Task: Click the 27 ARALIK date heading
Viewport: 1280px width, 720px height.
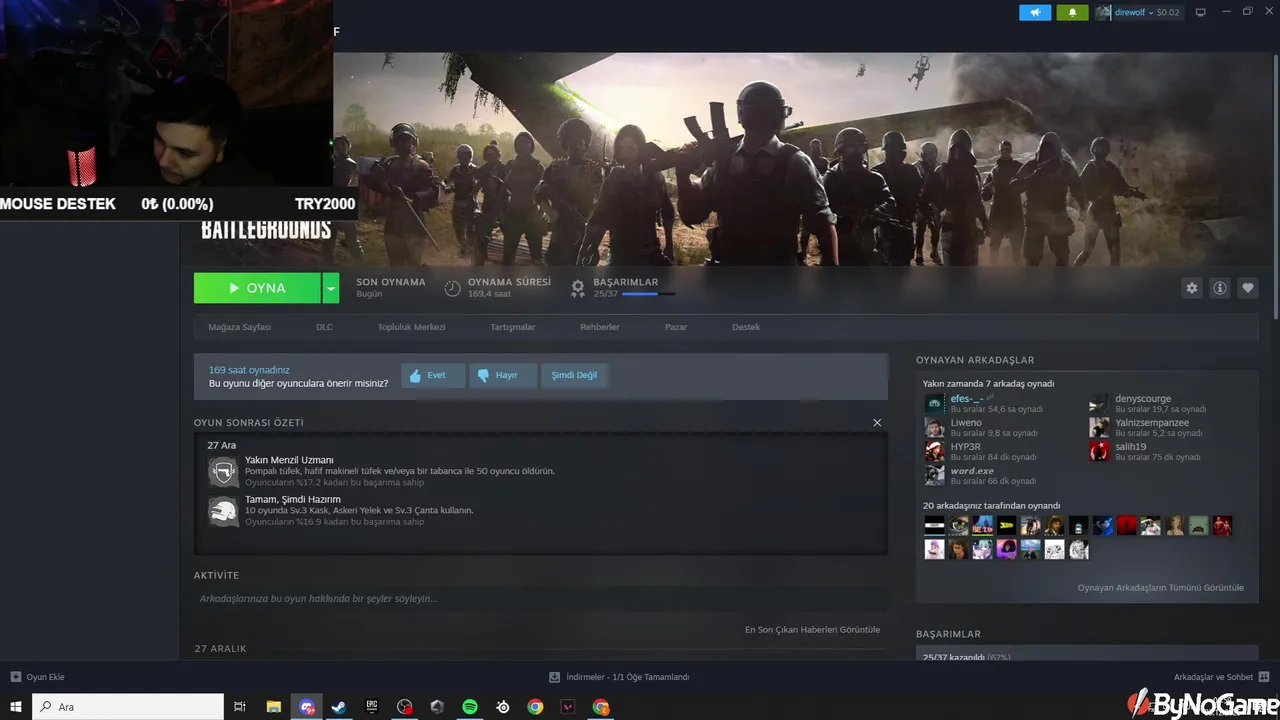Action: click(220, 649)
